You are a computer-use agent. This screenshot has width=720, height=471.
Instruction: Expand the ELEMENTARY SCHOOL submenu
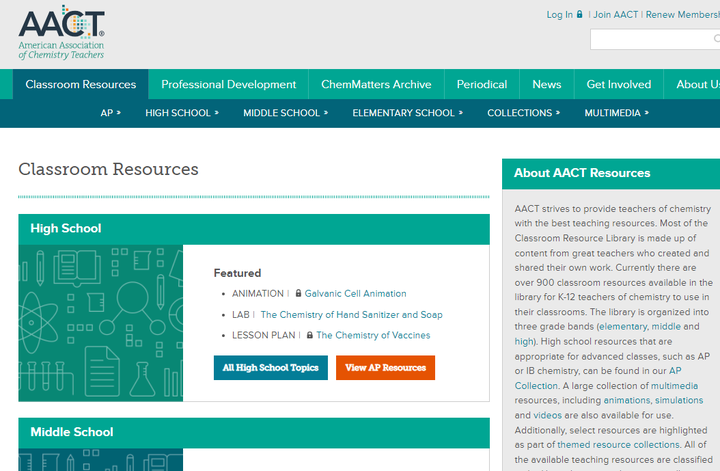click(408, 113)
